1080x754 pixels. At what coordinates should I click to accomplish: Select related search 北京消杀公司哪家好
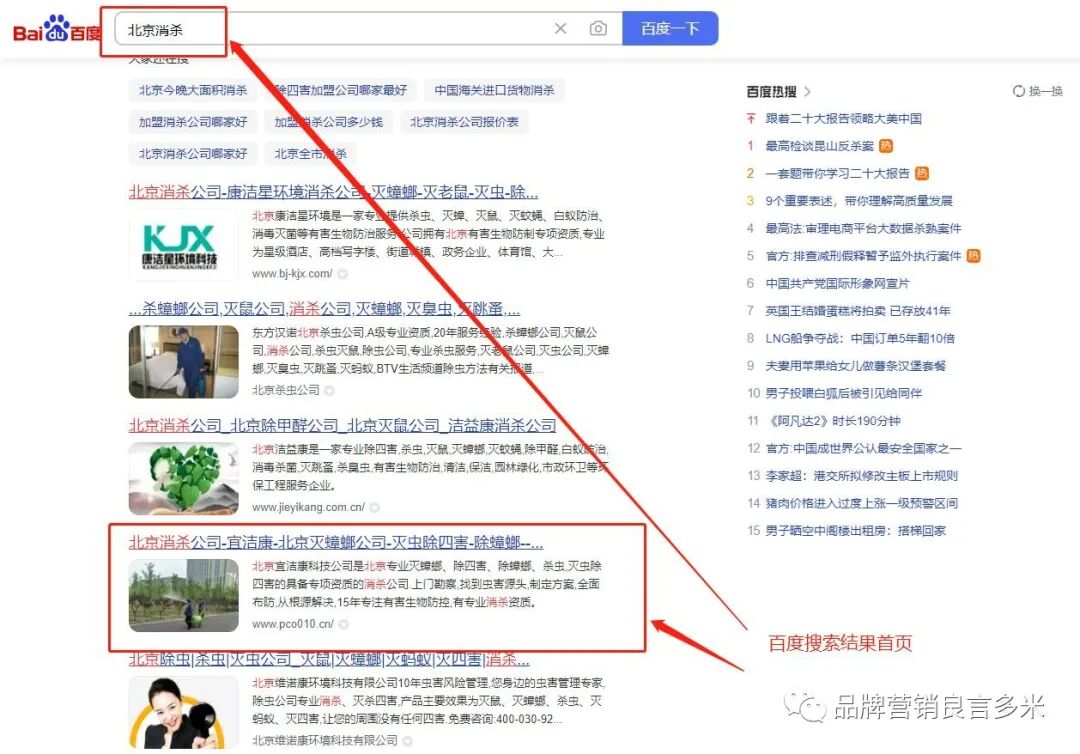193,154
